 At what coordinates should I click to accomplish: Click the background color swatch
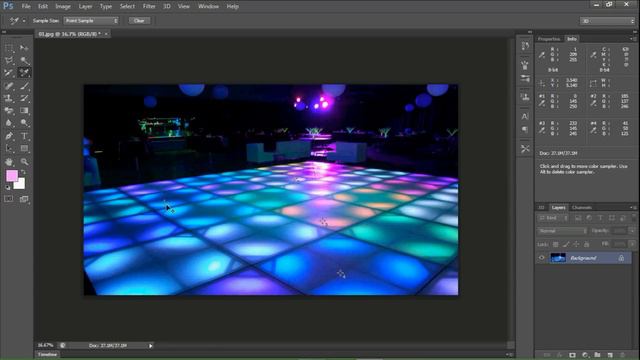point(20,184)
